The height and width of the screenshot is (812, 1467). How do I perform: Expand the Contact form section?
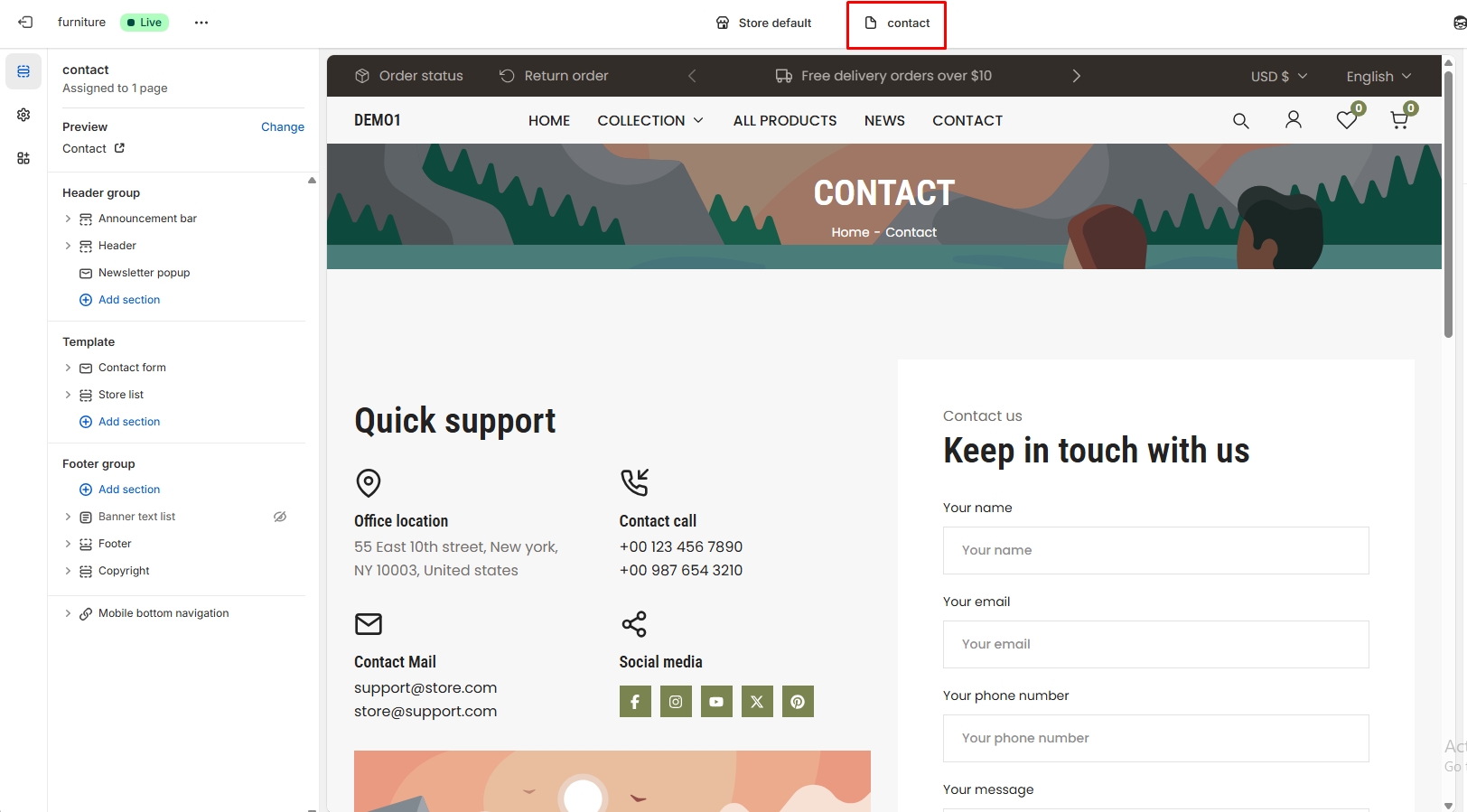(68, 368)
